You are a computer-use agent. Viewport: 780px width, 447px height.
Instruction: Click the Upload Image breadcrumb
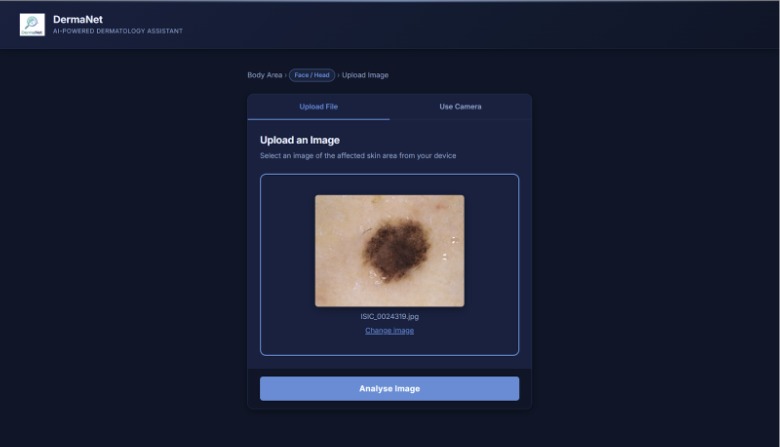(x=365, y=75)
